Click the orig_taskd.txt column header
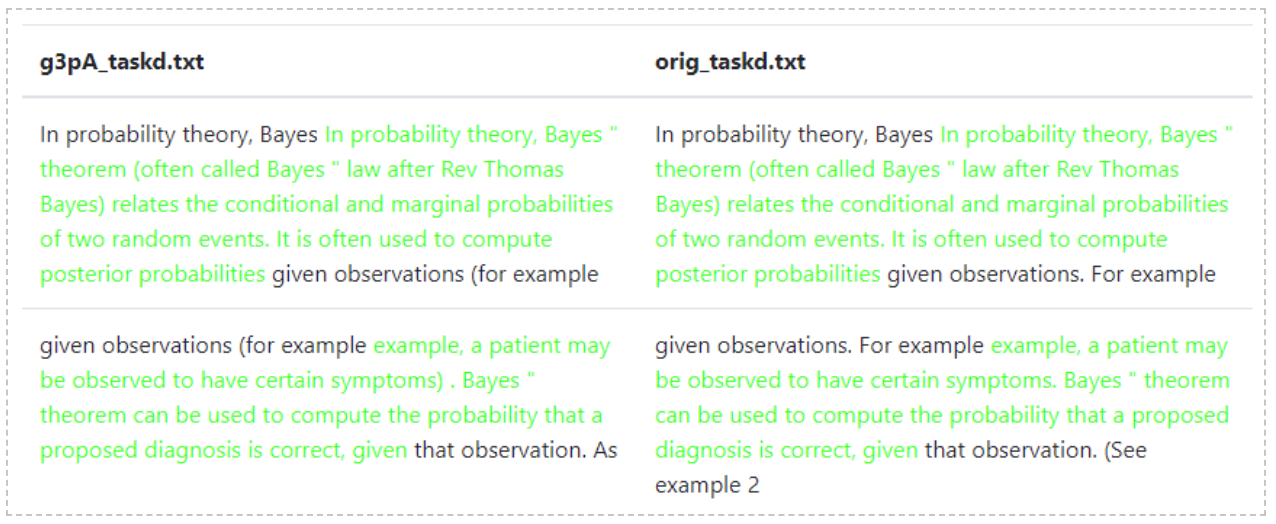This screenshot has width=1276, height=524. click(x=730, y=62)
